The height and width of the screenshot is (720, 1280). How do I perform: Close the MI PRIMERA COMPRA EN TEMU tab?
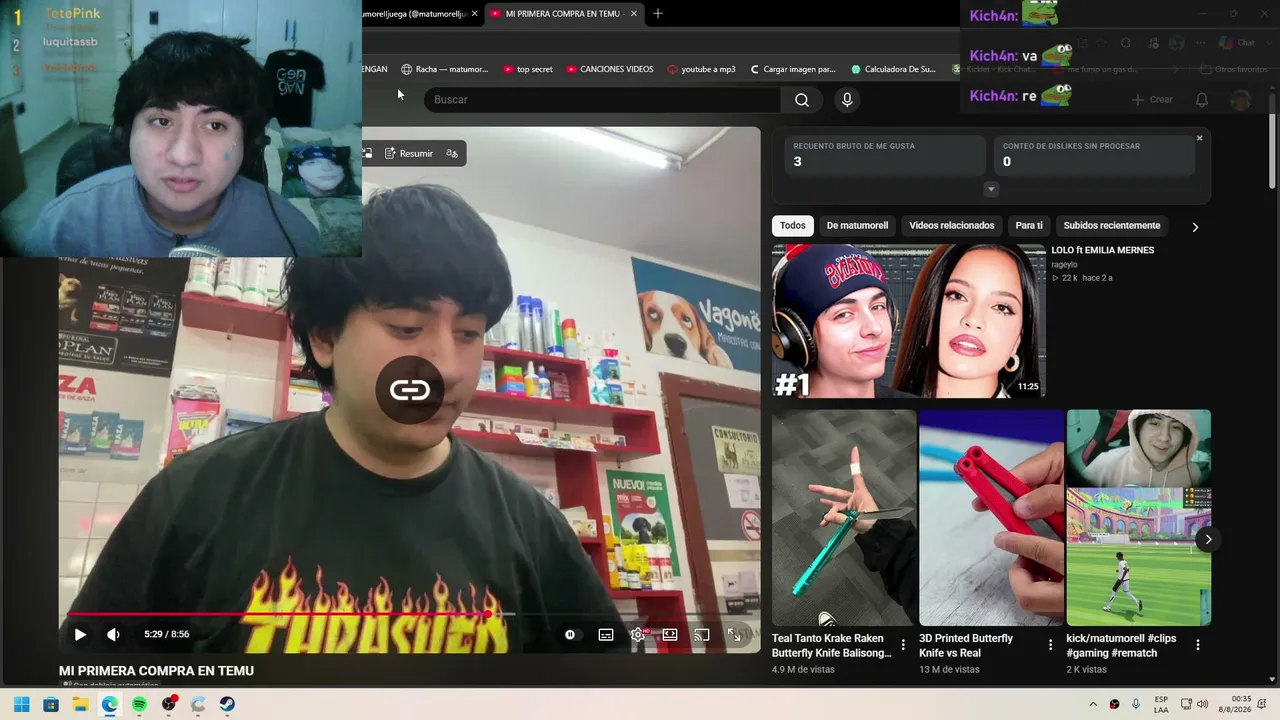pos(634,14)
